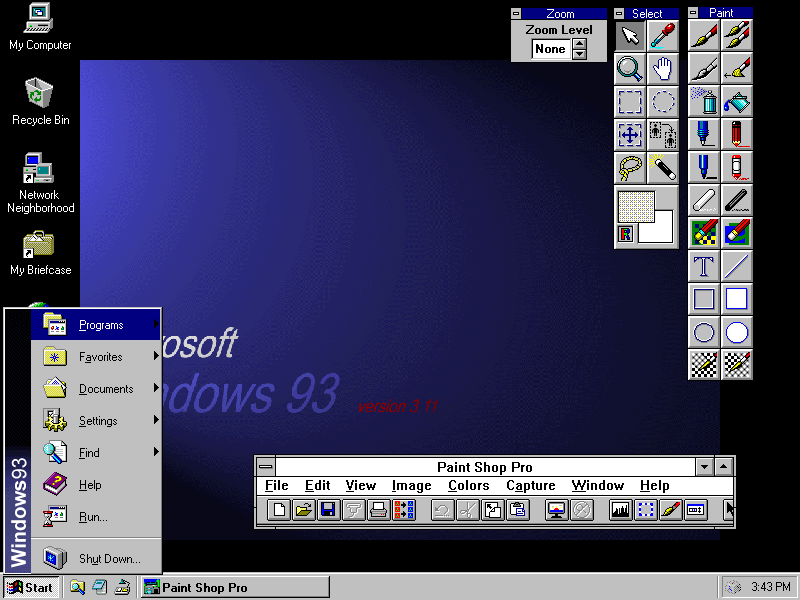Choose the Lasso freehand selection tool
Image resolution: width=800 pixels, height=600 pixels.
(x=629, y=166)
